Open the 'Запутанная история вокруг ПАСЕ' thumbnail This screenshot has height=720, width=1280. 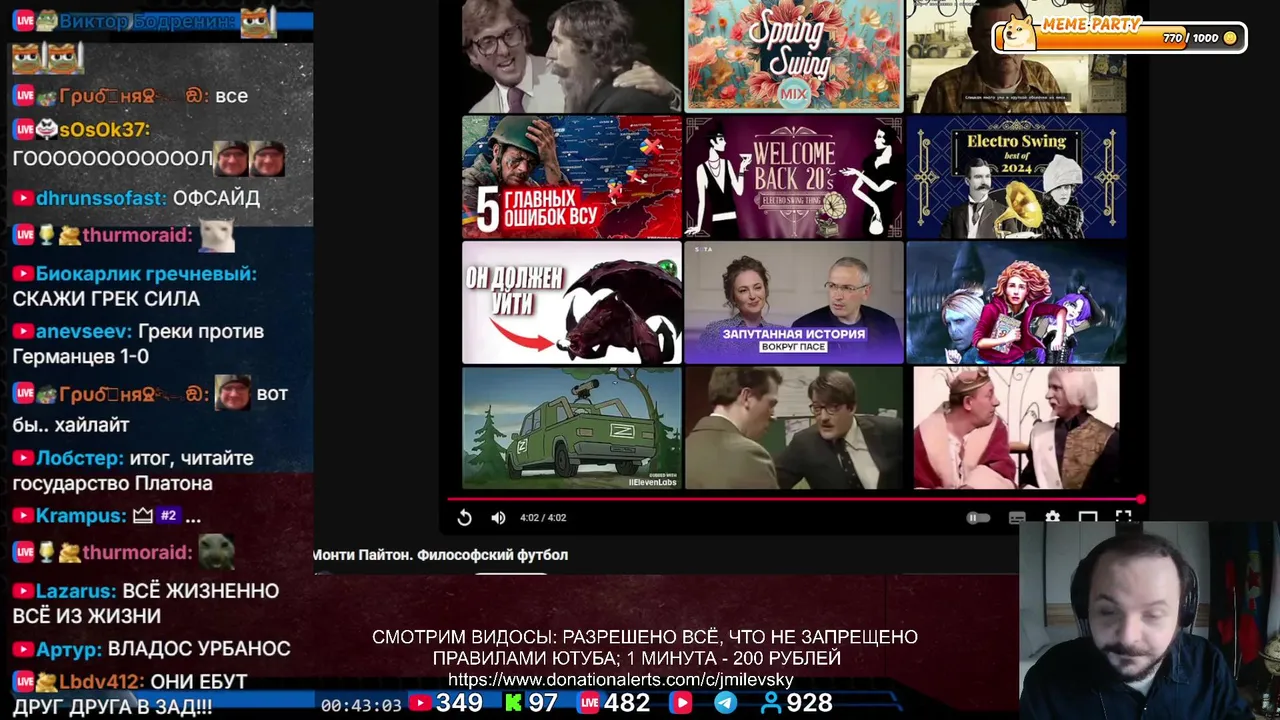coord(794,302)
